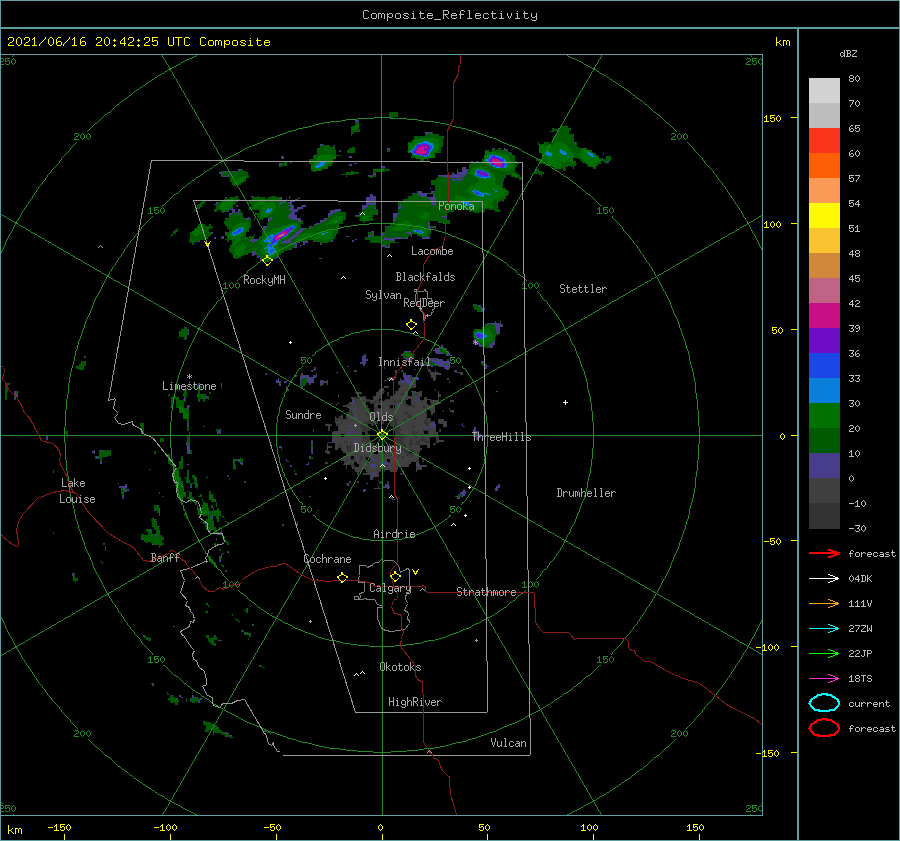900x841 pixels.
Task: Click the blue 36 dBZ color swatch
Action: coord(824,365)
